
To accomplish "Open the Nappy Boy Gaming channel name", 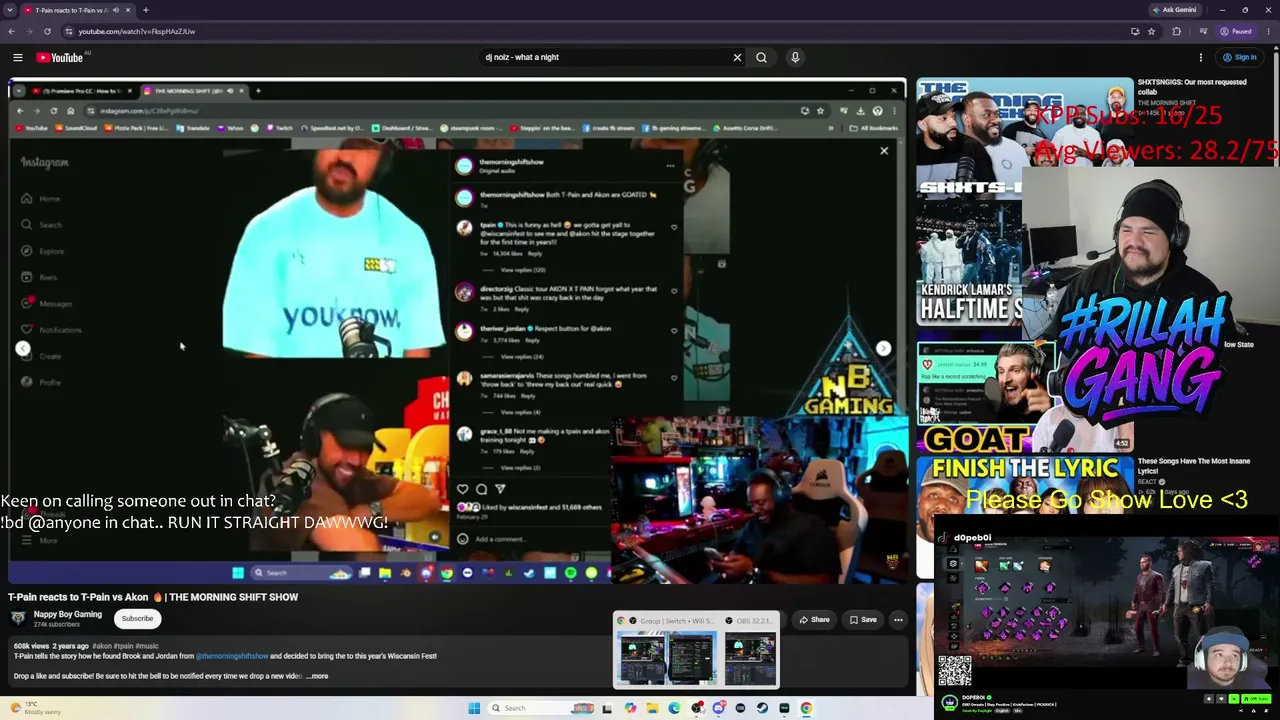I will pyautogui.click(x=68, y=614).
